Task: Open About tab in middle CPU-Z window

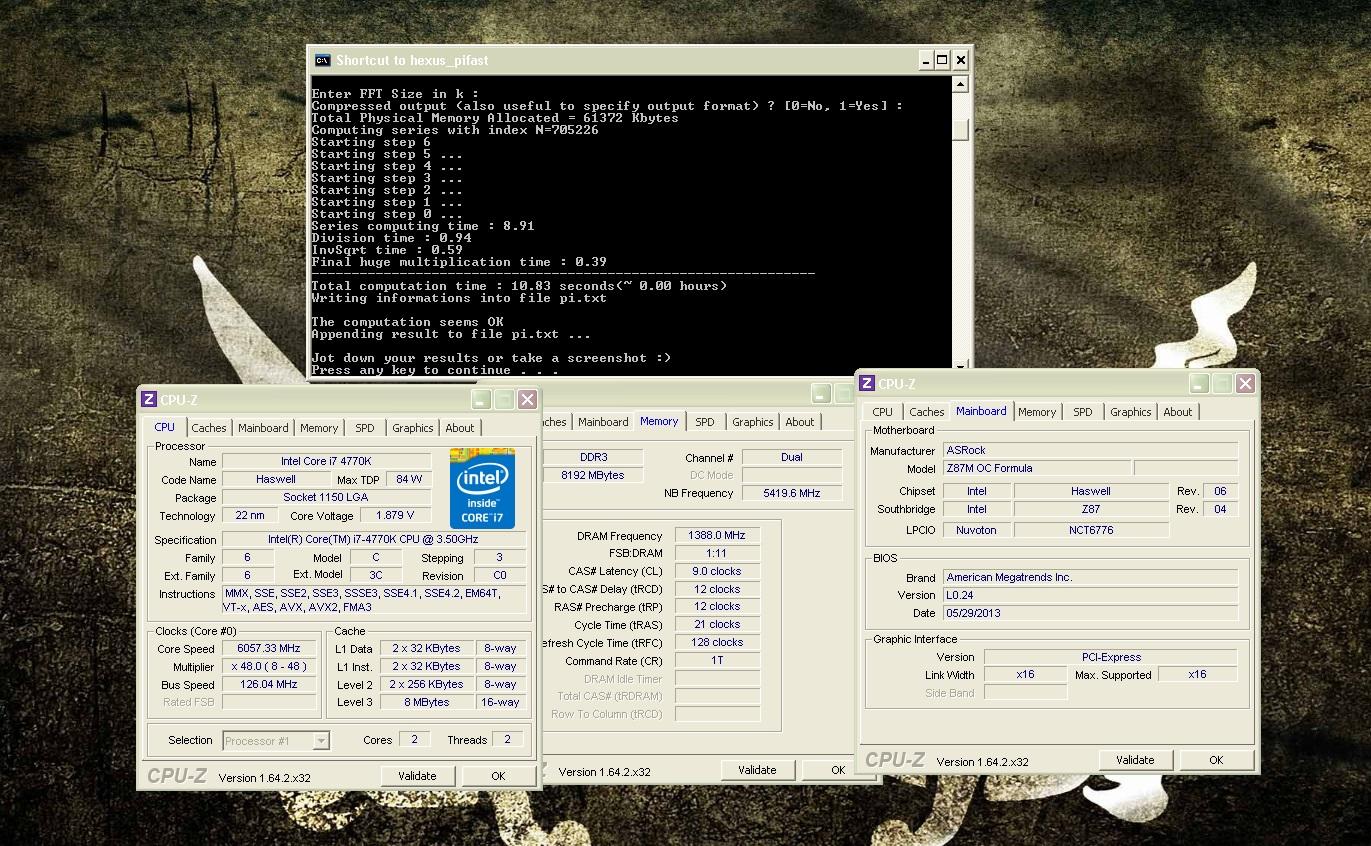Action: point(800,422)
